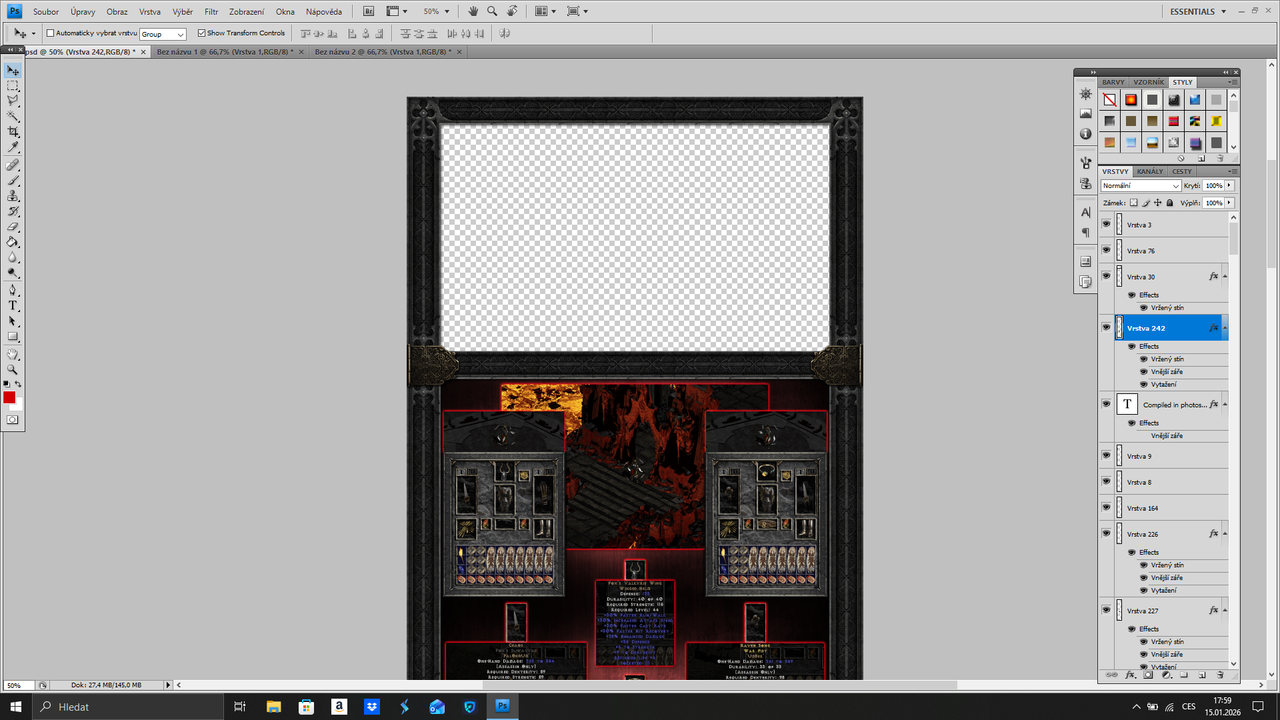Image resolution: width=1280 pixels, height=720 pixels.
Task: Select the Path Selection tool
Action: point(13,321)
